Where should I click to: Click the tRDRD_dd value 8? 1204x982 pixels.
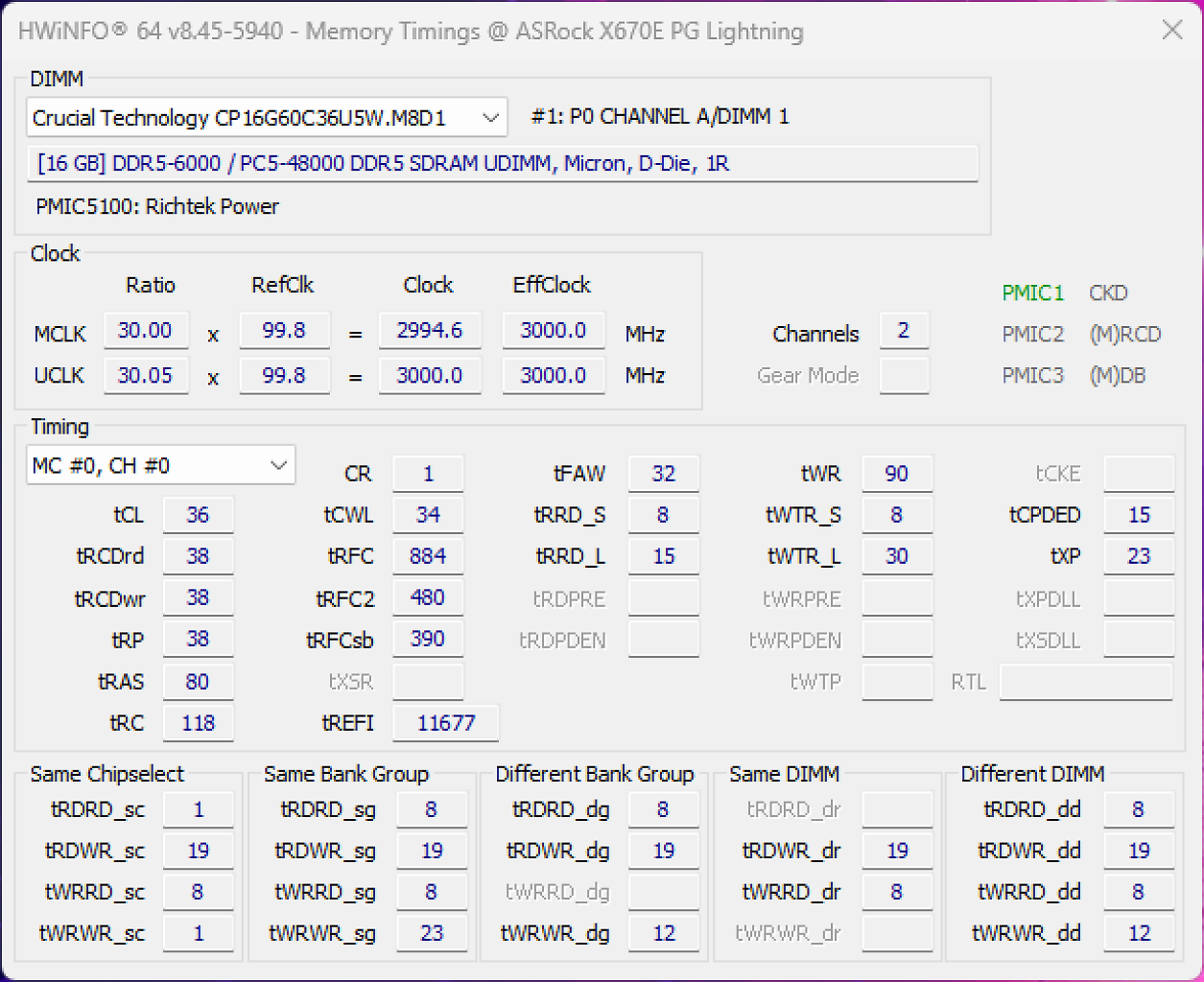1139,809
